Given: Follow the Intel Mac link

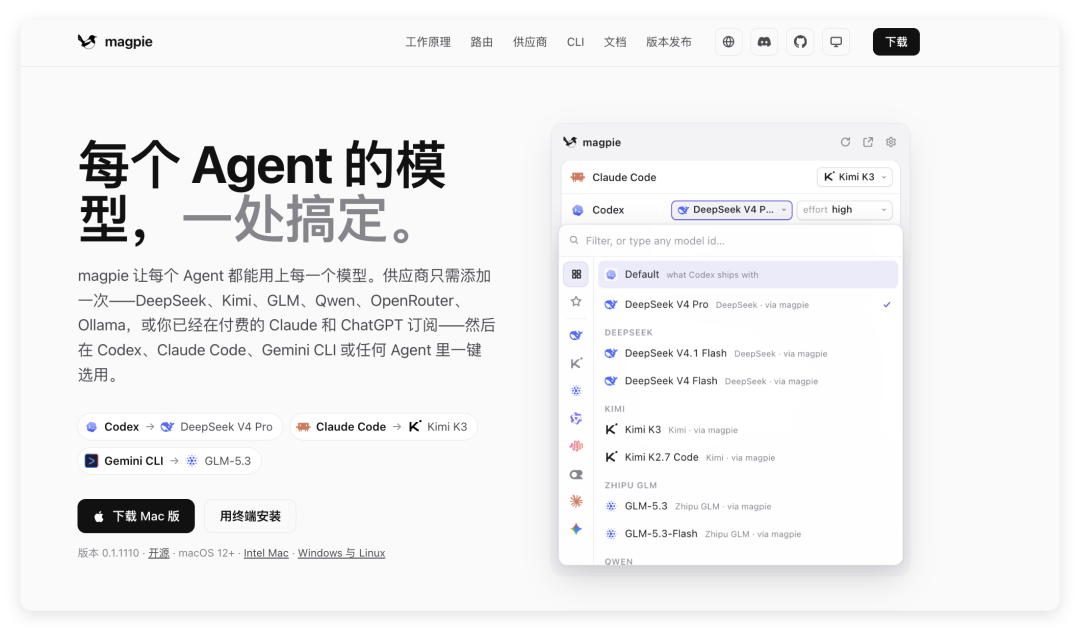Looking at the screenshot, I should click(266, 553).
